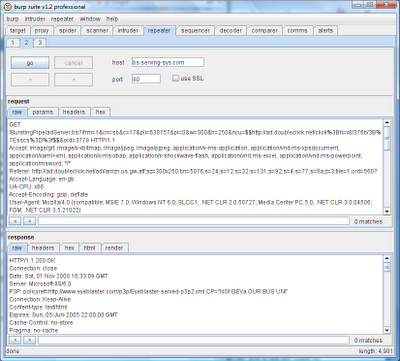
Task: Click the response search text field
Action: coord(193,340)
